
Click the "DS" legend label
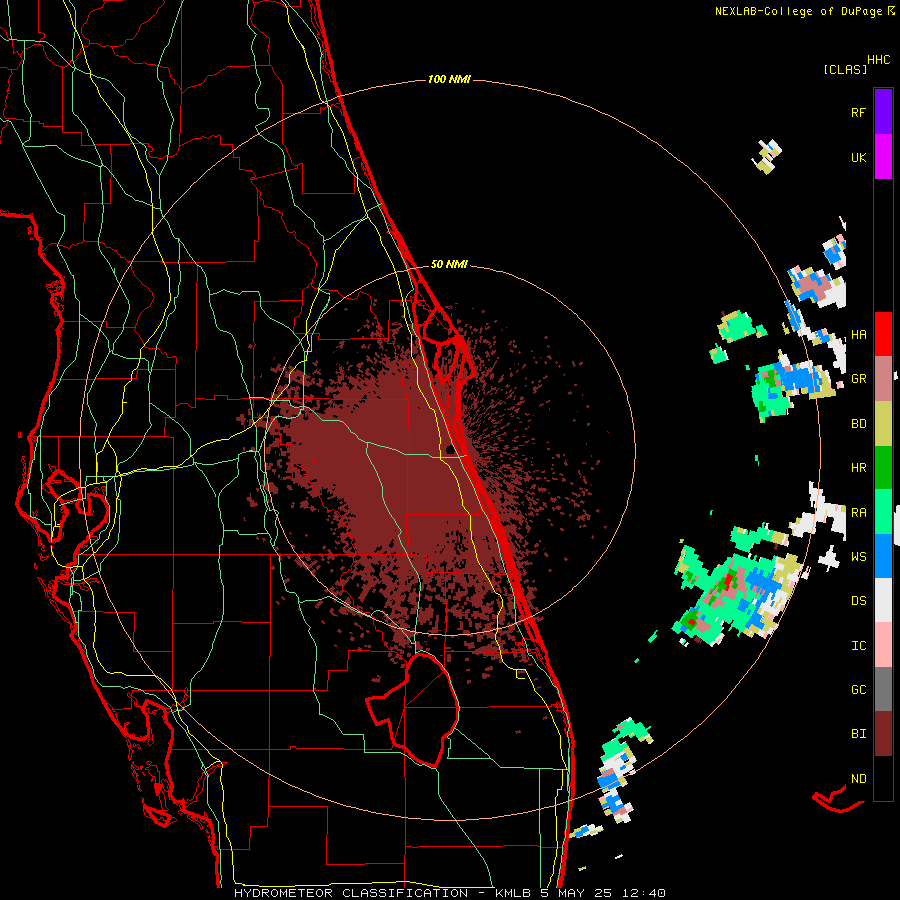[x=858, y=601]
